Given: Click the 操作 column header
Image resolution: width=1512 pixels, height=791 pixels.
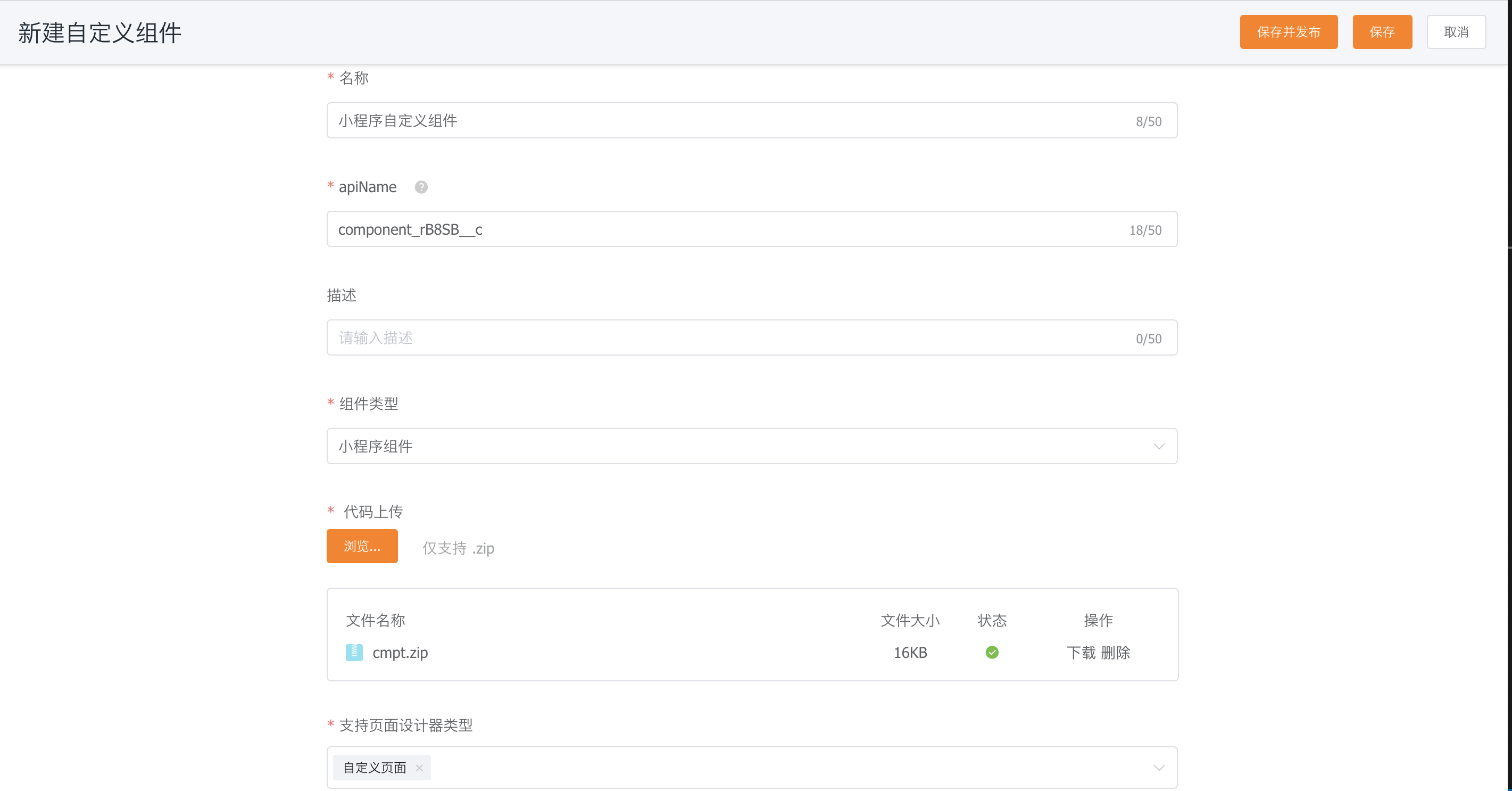Looking at the screenshot, I should (x=1098, y=620).
